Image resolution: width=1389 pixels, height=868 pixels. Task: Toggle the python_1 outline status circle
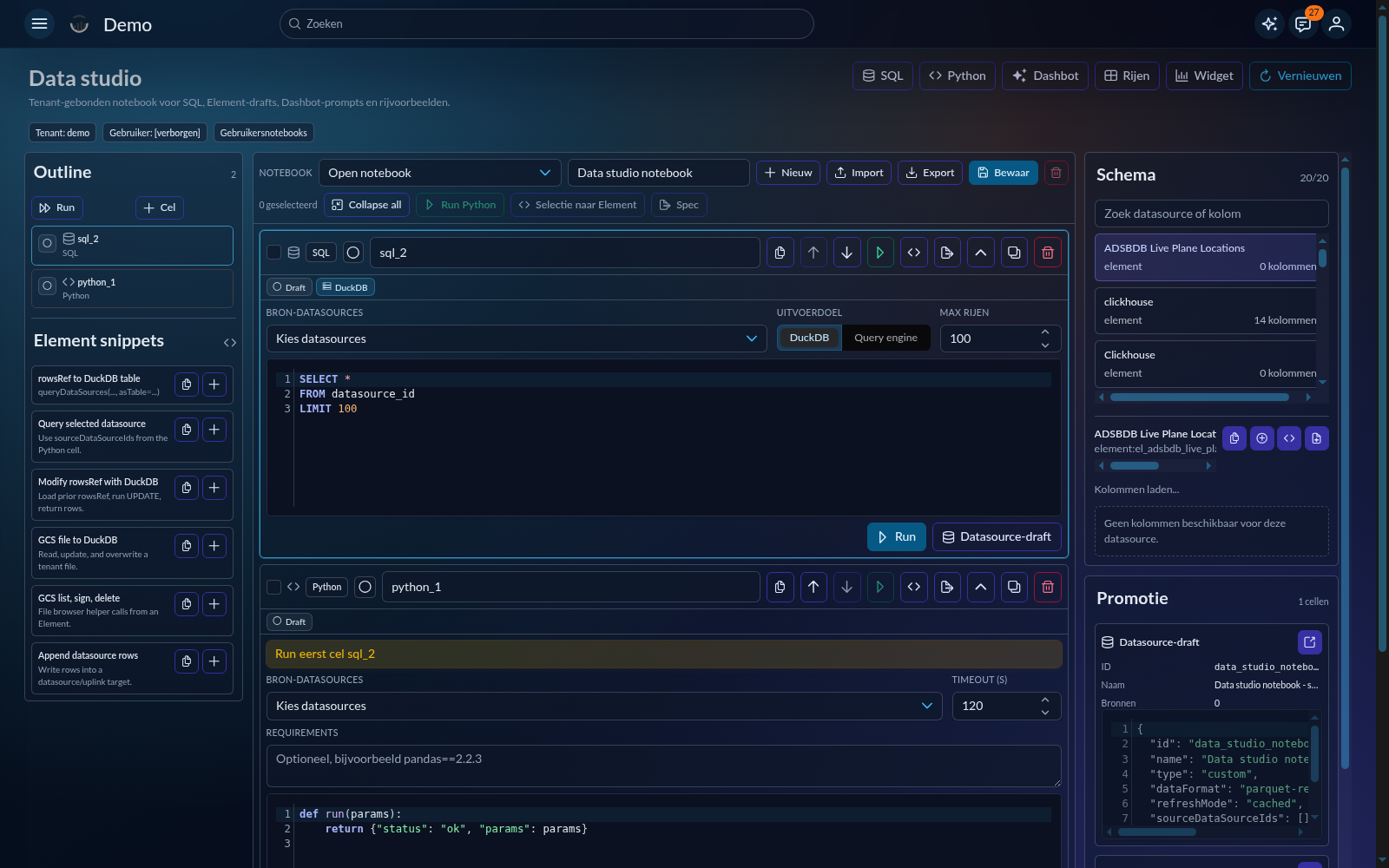pos(48,285)
